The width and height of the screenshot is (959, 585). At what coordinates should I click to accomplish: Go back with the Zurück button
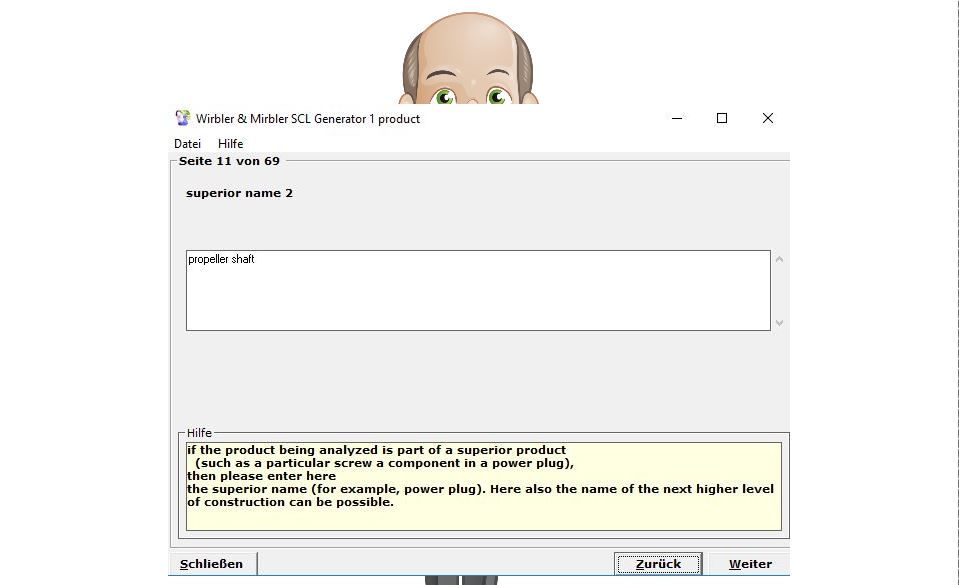[x=658, y=564]
